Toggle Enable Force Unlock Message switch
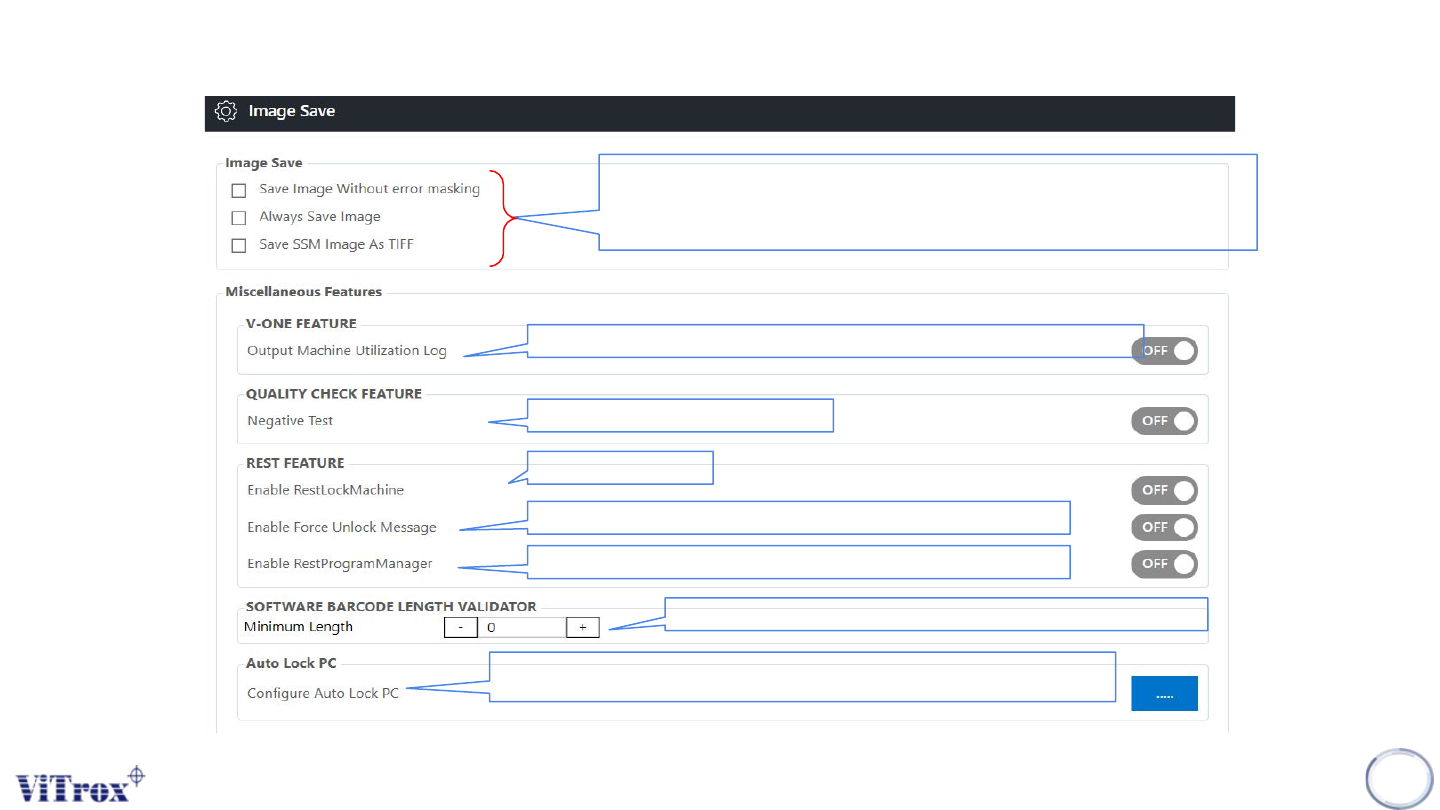Screen dimensions: 1440x810 click(x=1164, y=527)
